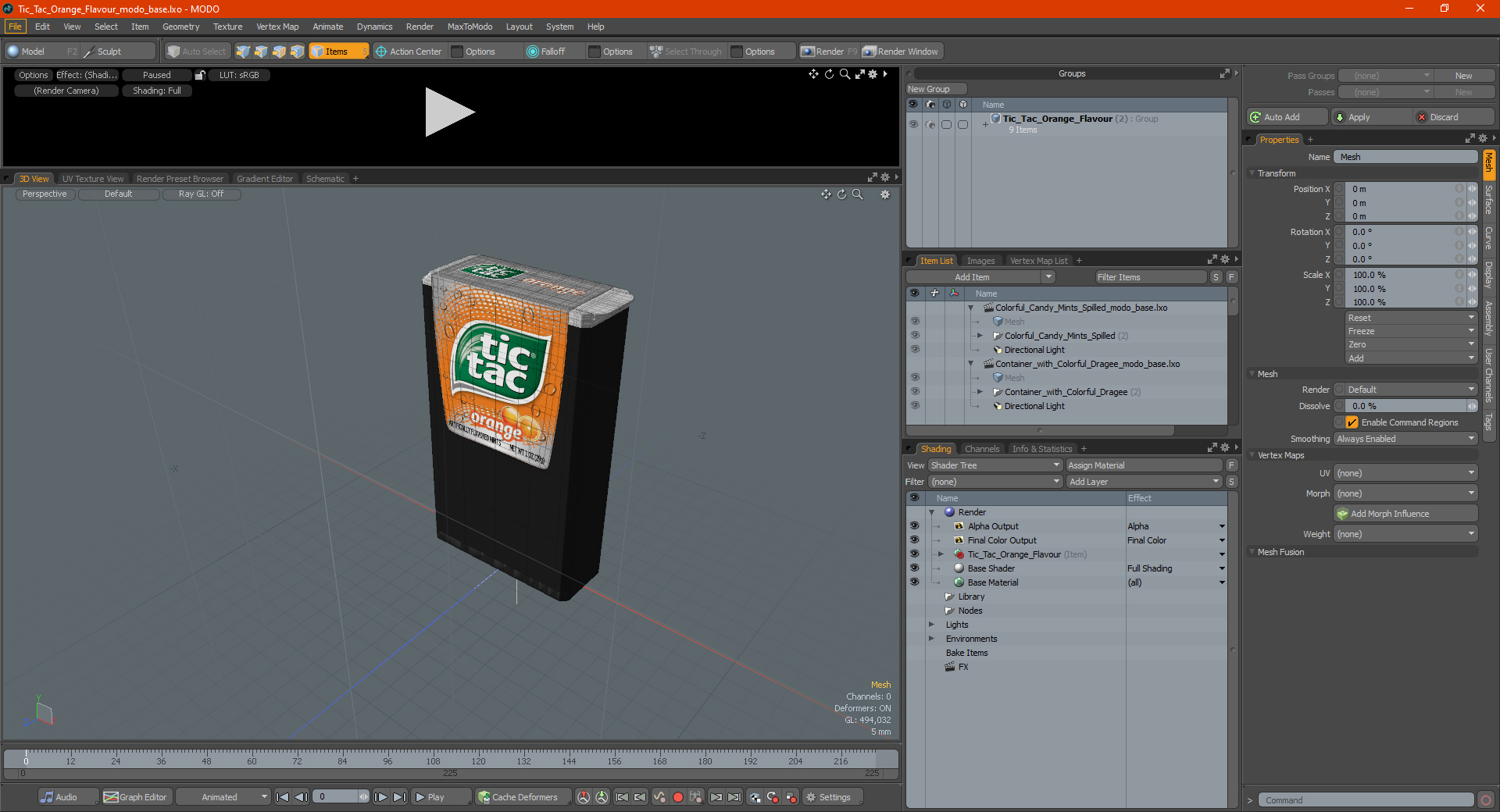Click the 3D viewport zoom magnifier icon
The width and height of the screenshot is (1500, 812).
click(858, 194)
